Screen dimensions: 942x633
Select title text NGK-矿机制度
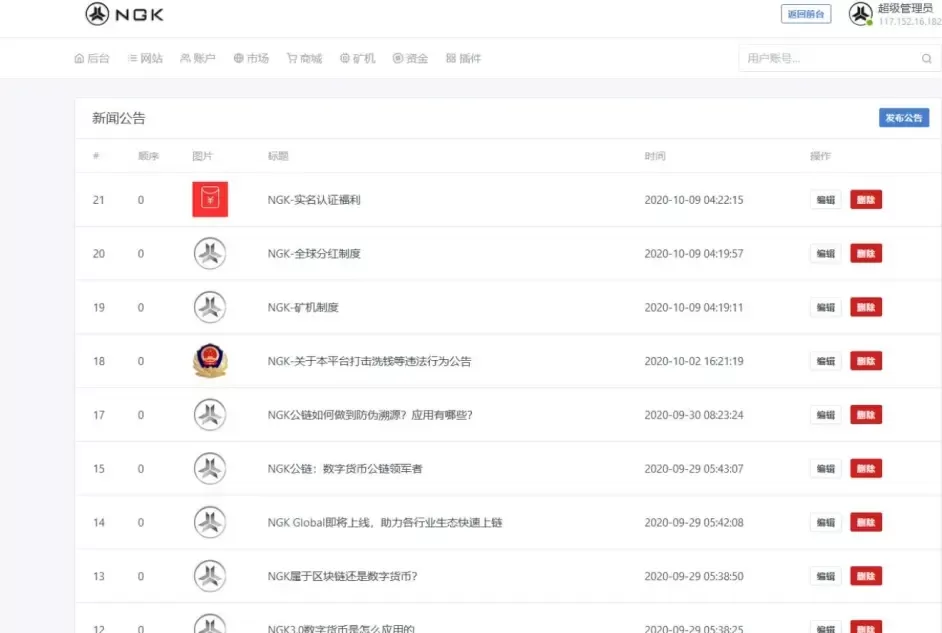click(x=303, y=307)
